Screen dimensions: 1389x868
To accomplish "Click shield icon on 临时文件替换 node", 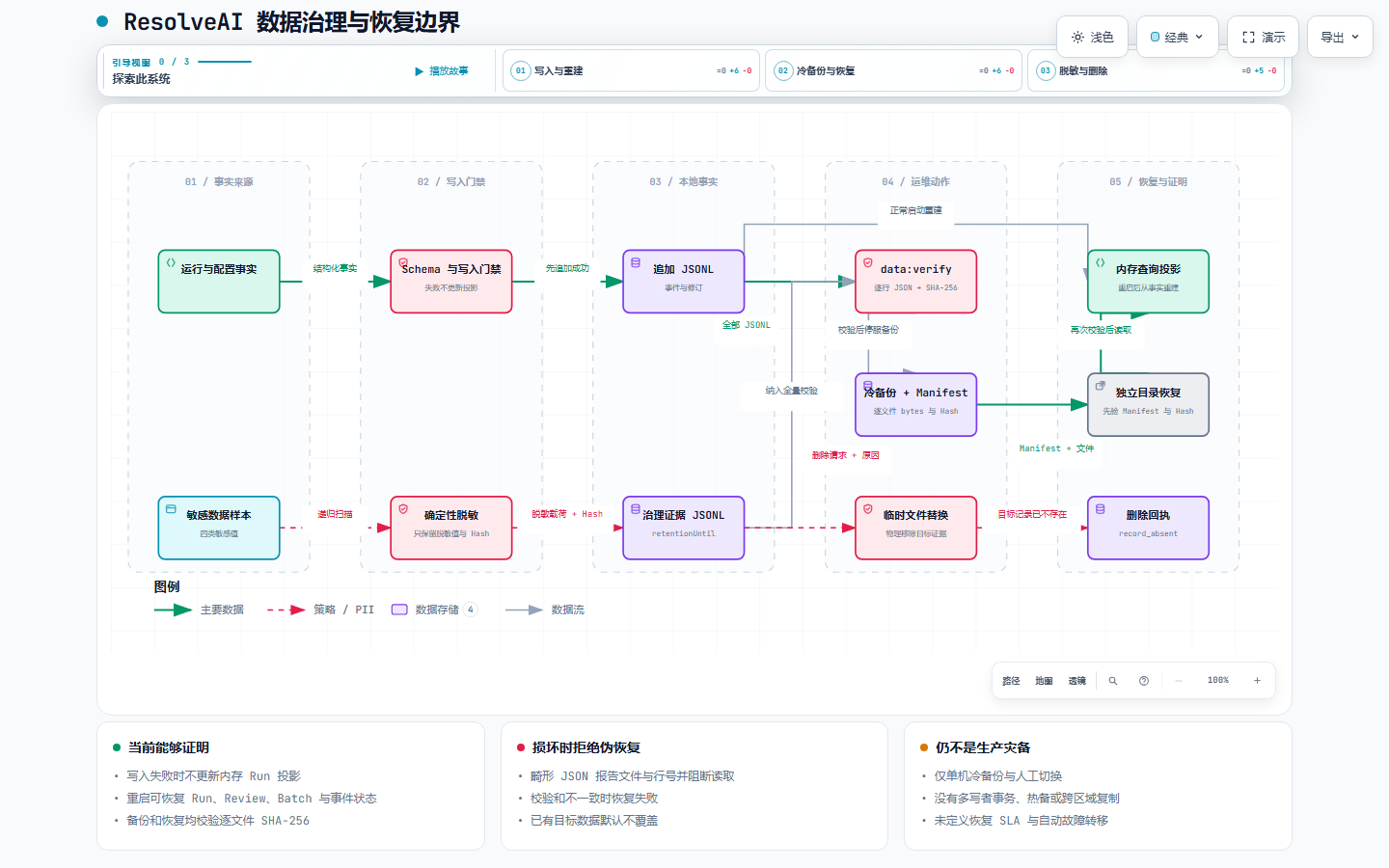I will tap(868, 508).
